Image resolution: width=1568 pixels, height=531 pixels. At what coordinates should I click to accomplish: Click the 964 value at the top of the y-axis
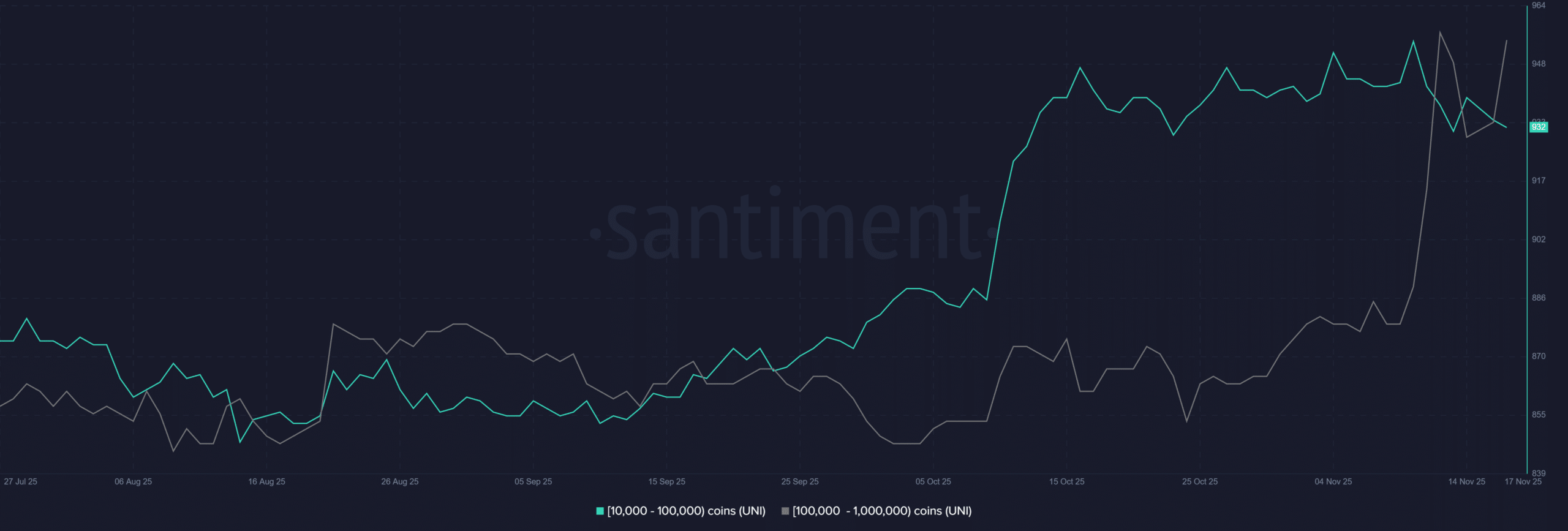click(1539, 6)
